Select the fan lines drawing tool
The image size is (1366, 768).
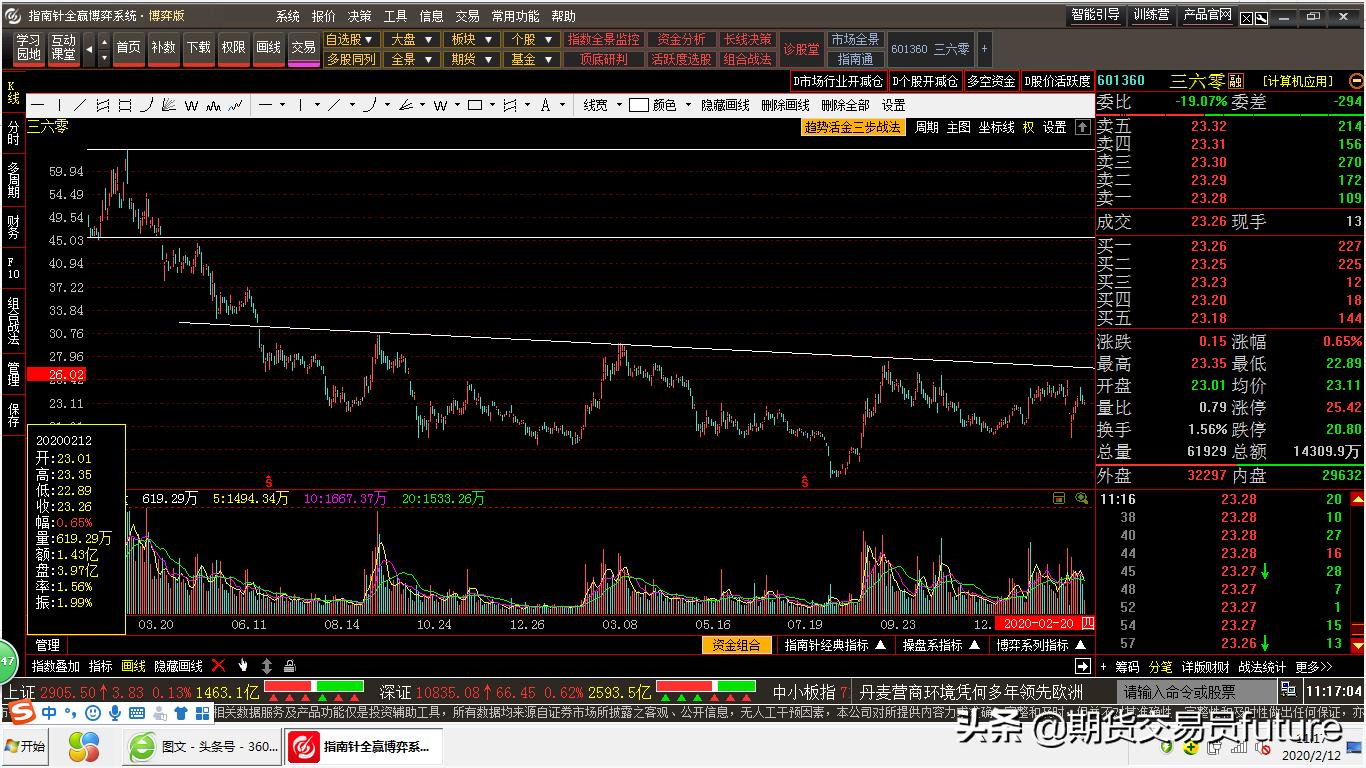(168, 105)
